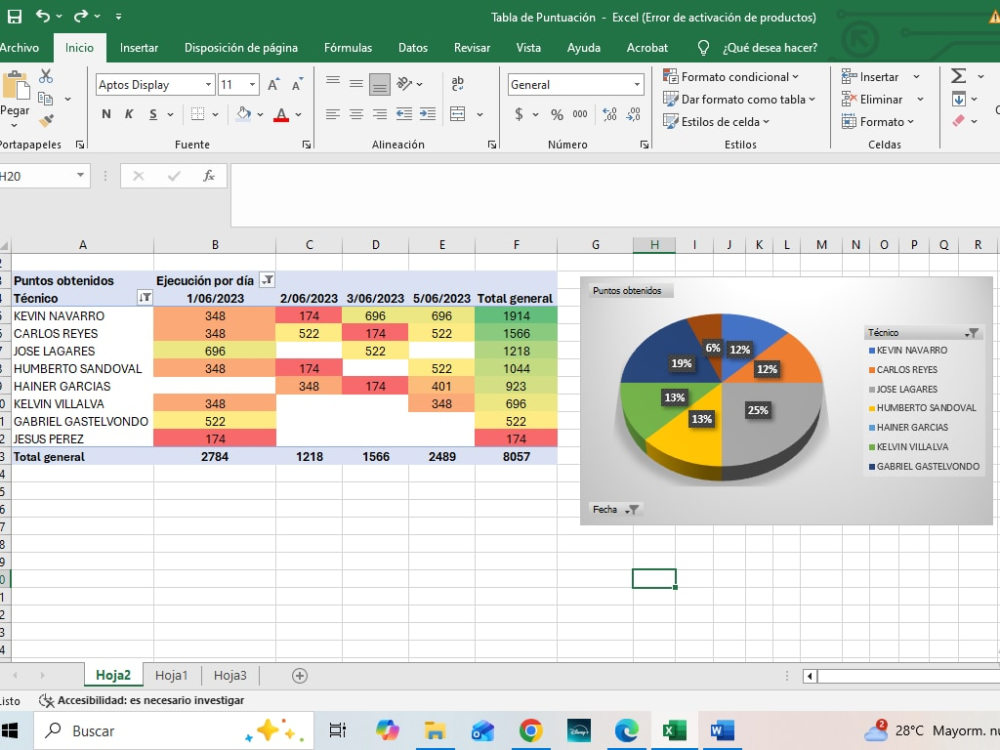Cut selection with the scissors icon
1000x750 pixels.
tap(46, 76)
